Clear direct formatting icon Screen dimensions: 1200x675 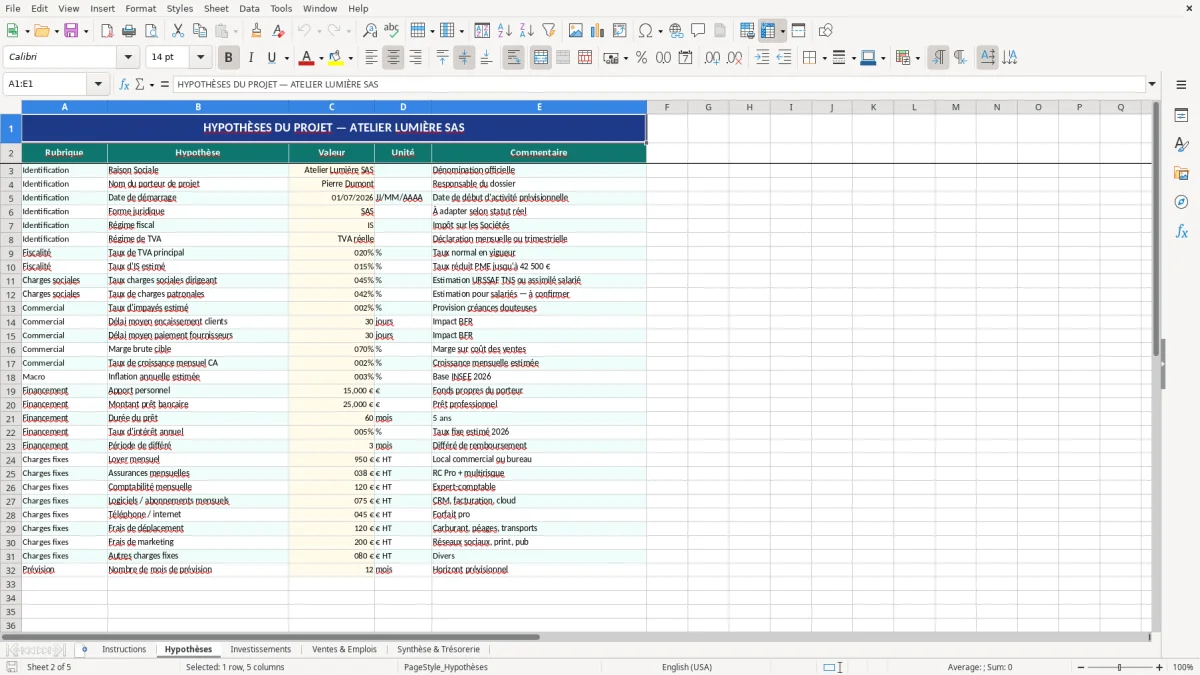point(278,31)
